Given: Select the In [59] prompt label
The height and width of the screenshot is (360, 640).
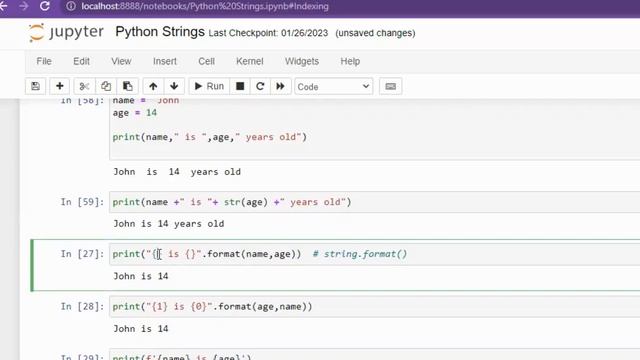Looking at the screenshot, I should click(82, 202).
